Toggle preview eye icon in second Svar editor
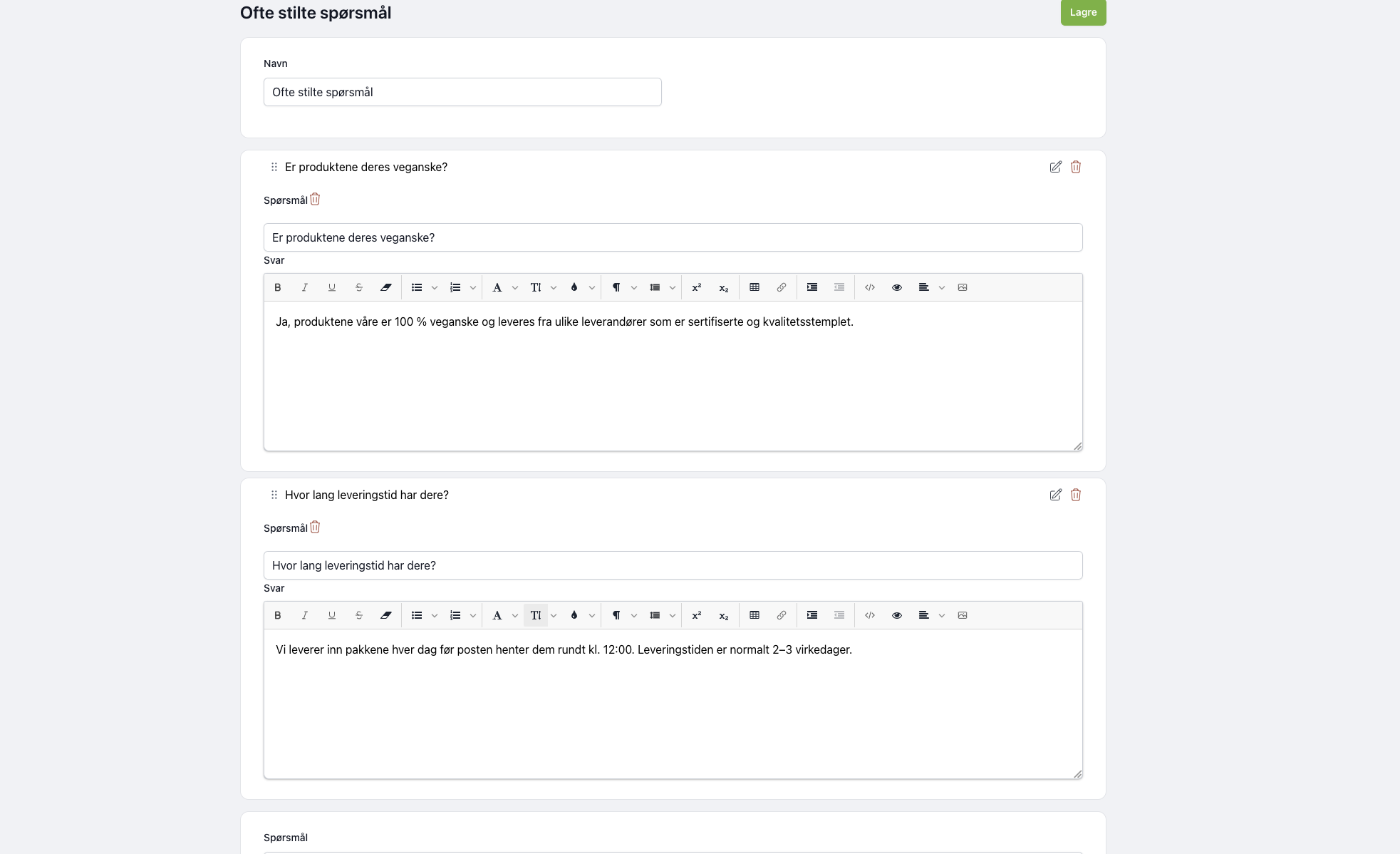 point(897,615)
